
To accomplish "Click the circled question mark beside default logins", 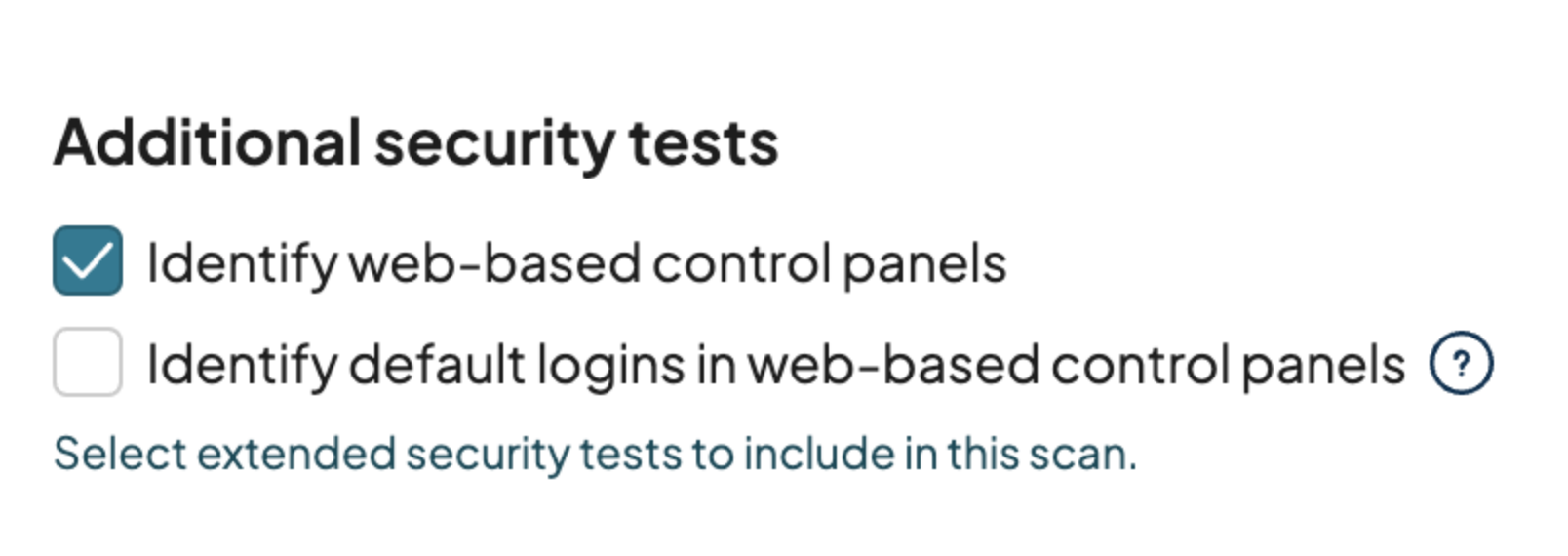I will 1460,363.
